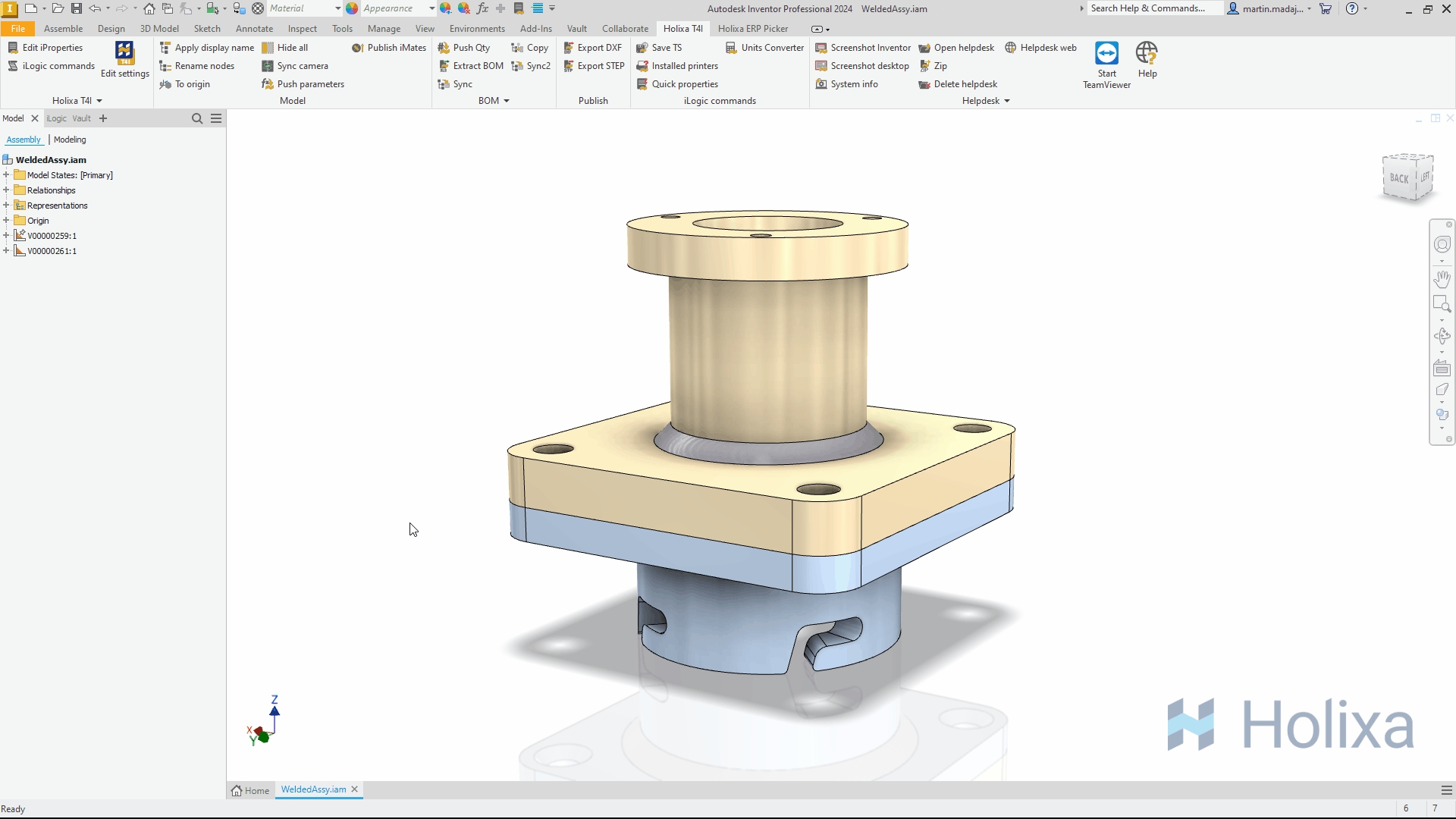Open the Assemble ribbon tab

point(63,29)
